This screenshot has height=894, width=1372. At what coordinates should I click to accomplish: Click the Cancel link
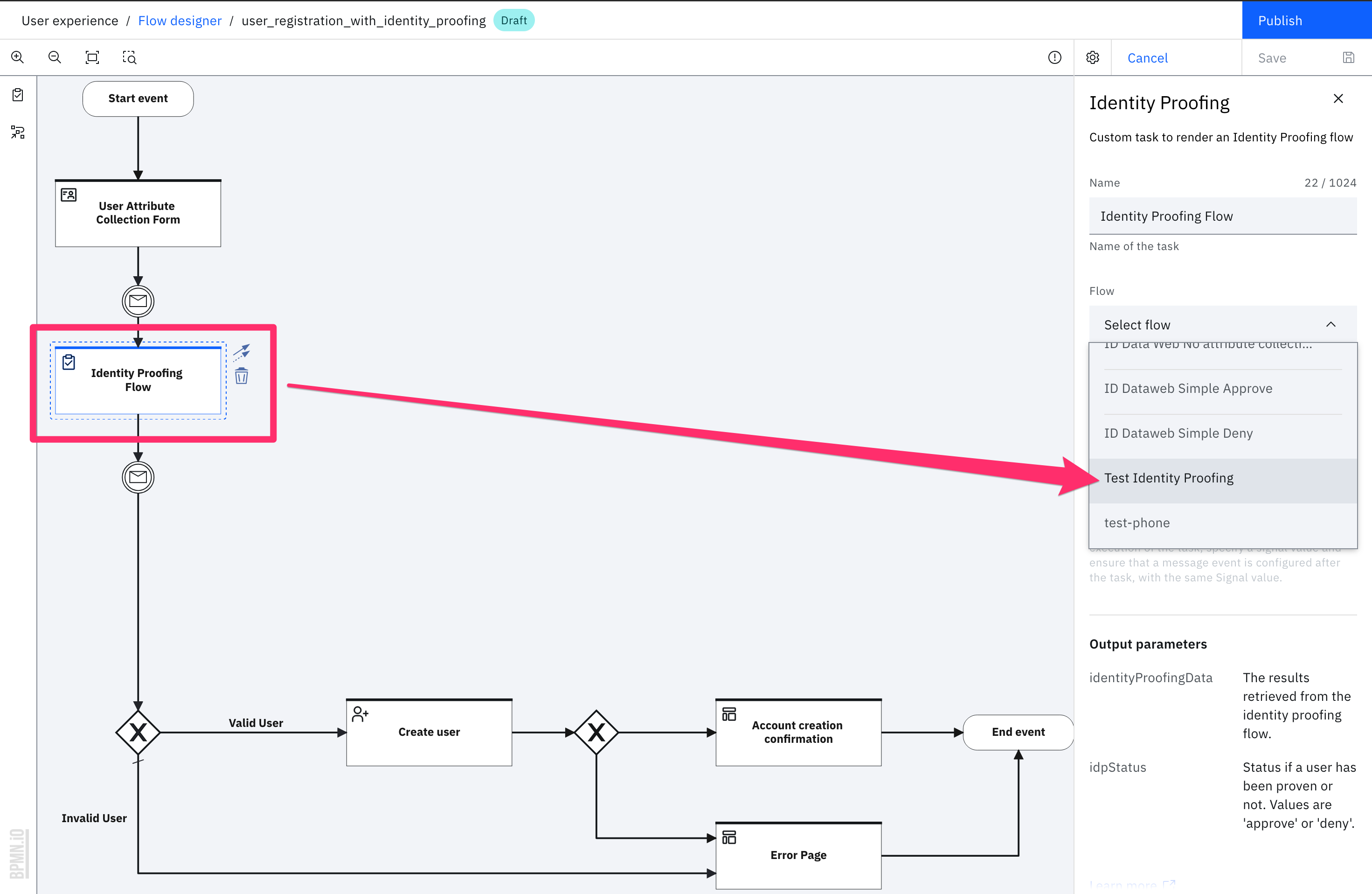(1147, 58)
